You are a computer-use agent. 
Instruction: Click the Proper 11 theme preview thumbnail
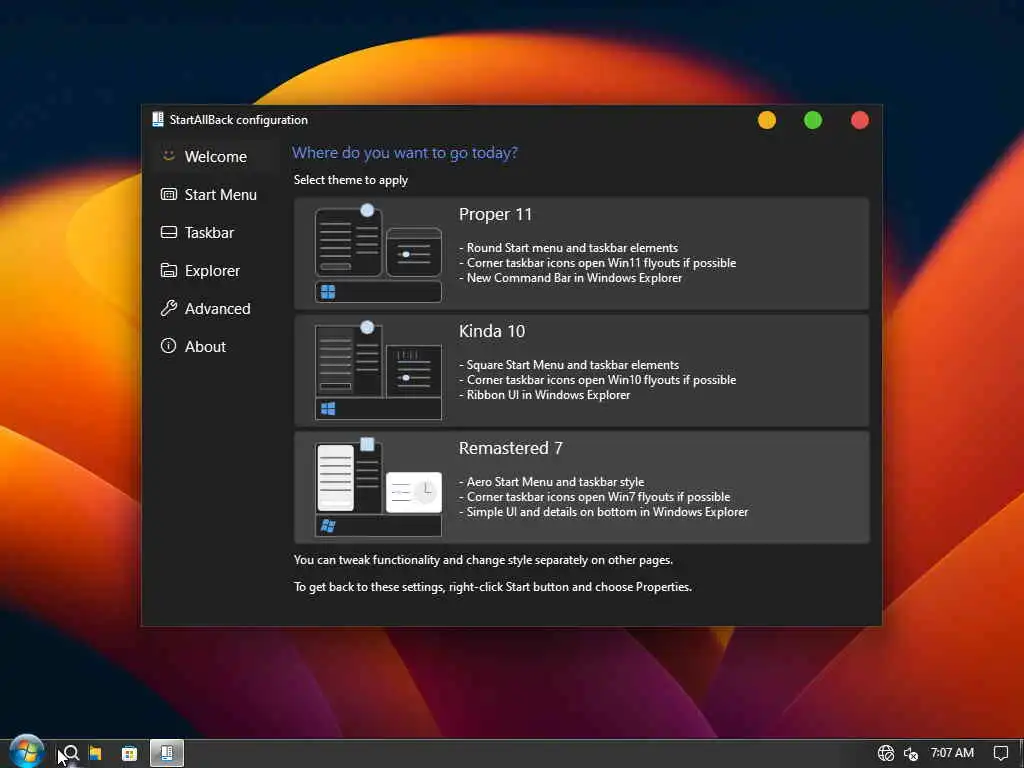pyautogui.click(x=378, y=253)
